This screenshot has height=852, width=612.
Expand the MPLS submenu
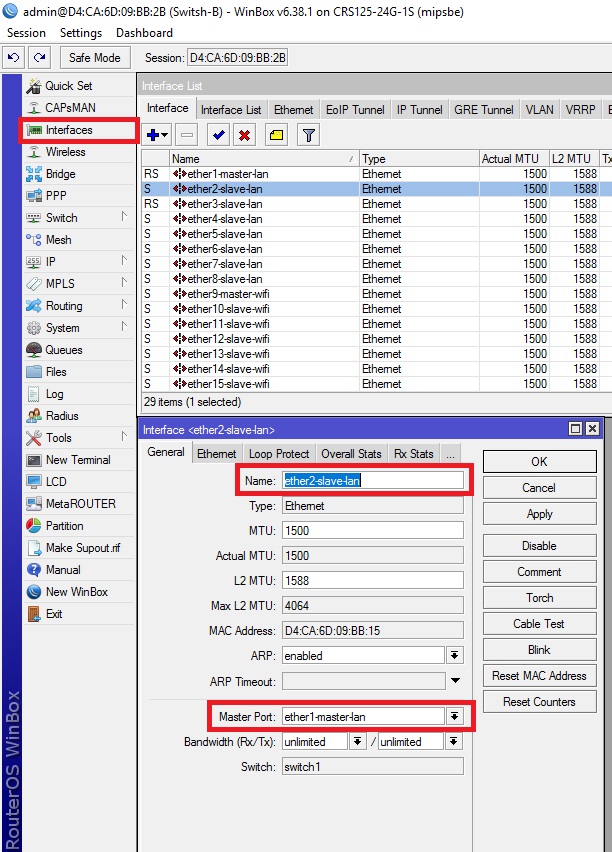point(124,283)
